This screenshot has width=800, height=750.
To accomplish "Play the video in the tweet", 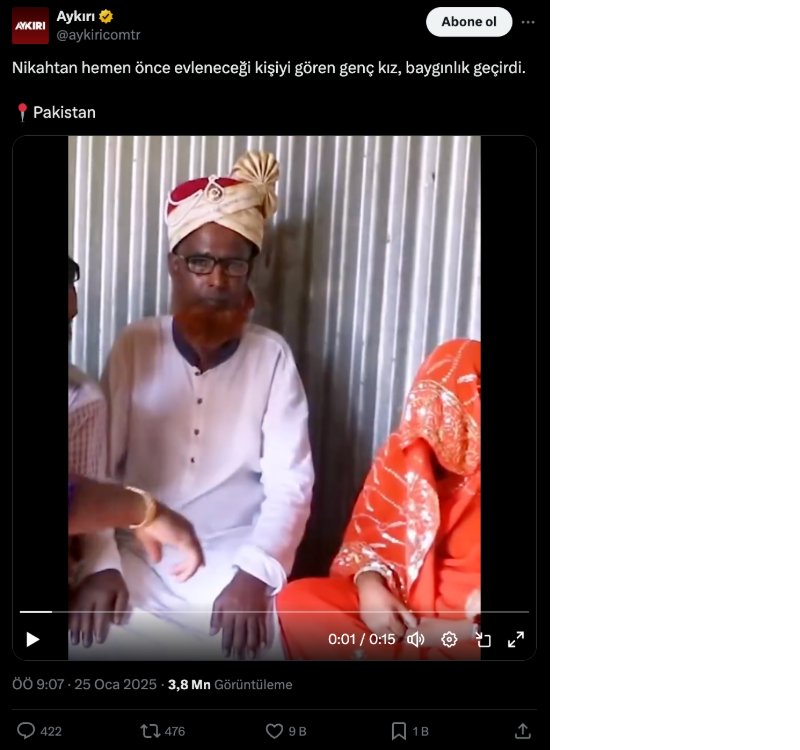I will [x=33, y=639].
